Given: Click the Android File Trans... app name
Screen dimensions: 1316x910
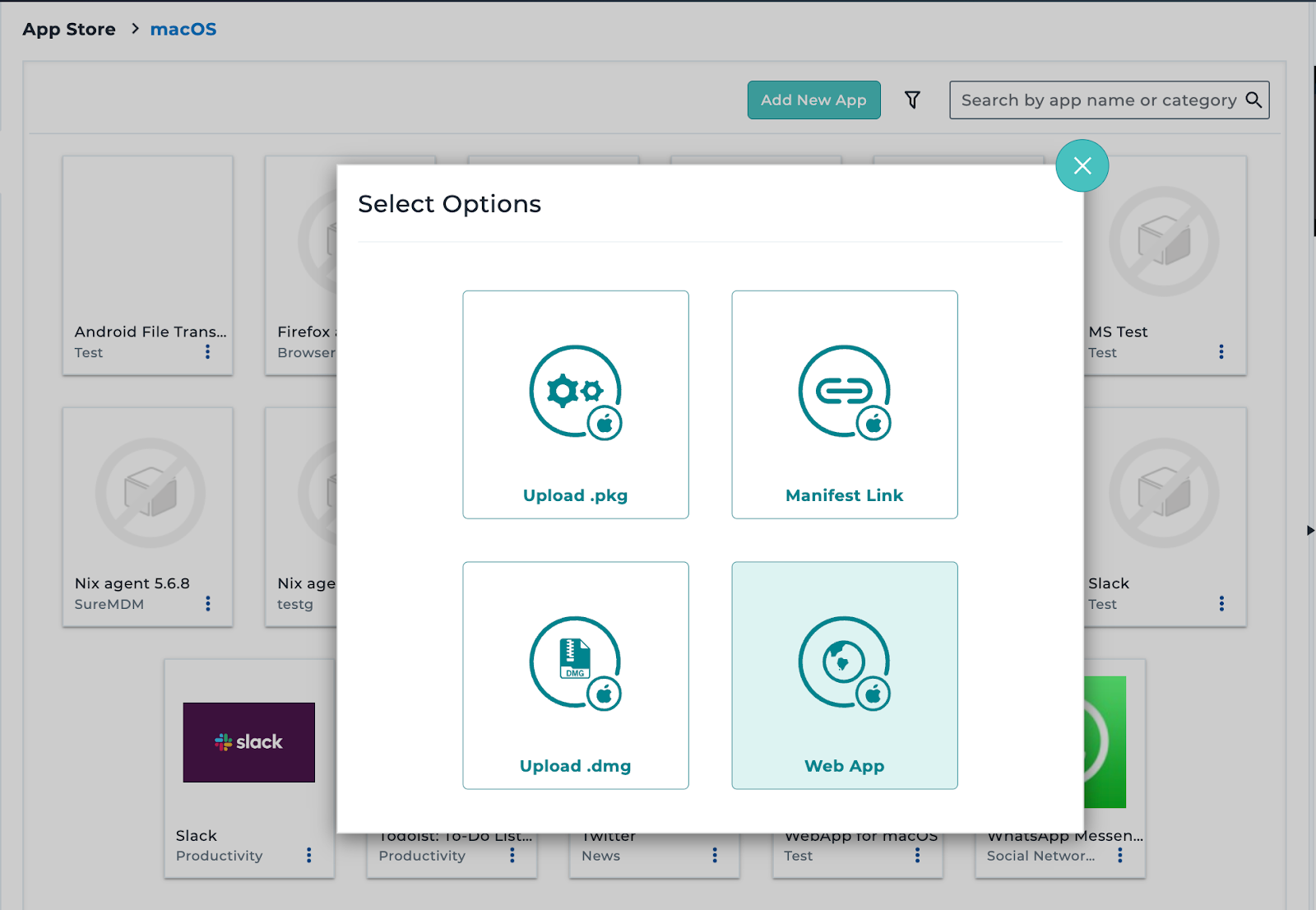Looking at the screenshot, I should [151, 332].
